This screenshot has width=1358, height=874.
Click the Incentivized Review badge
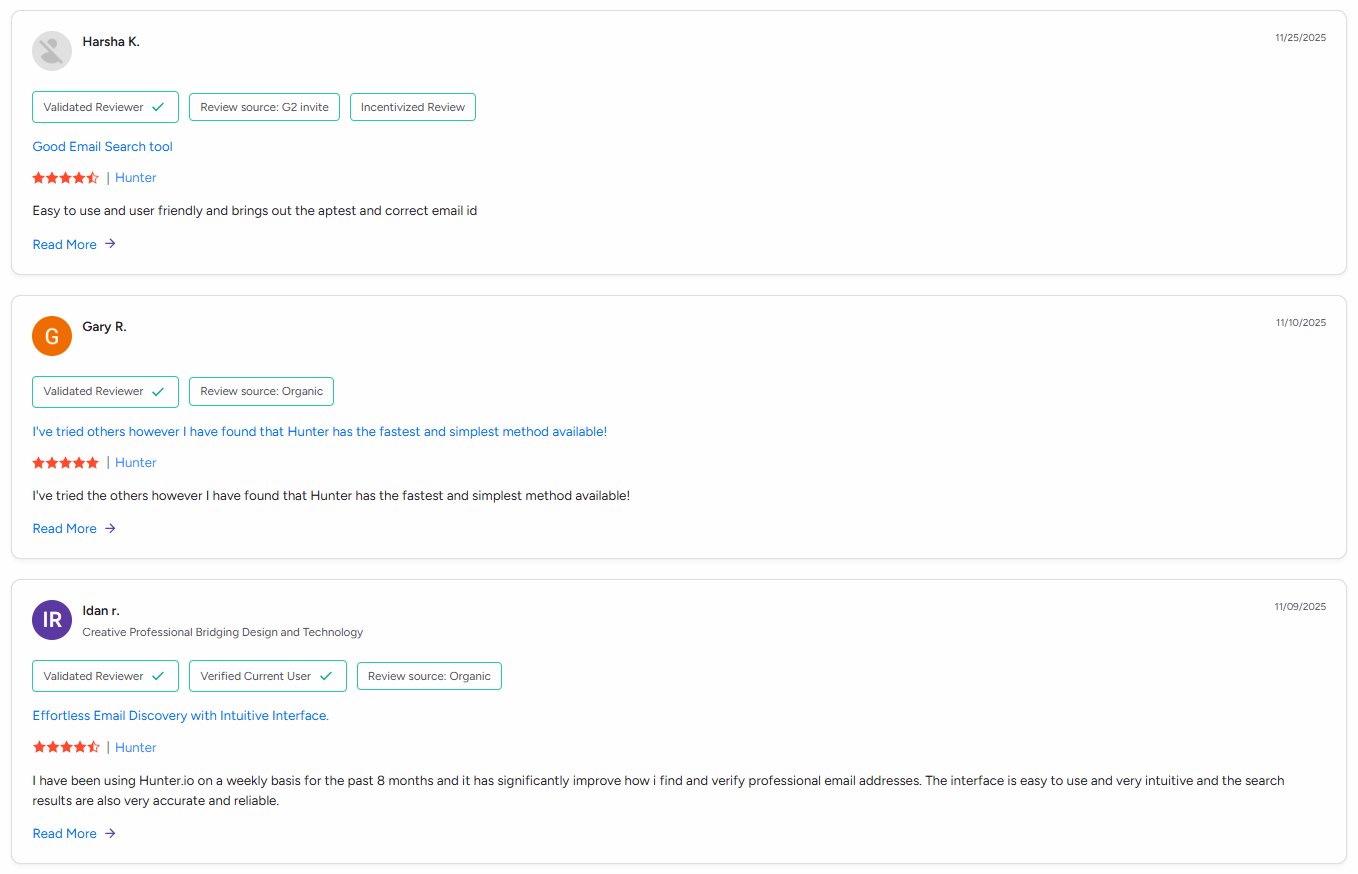[x=412, y=107]
